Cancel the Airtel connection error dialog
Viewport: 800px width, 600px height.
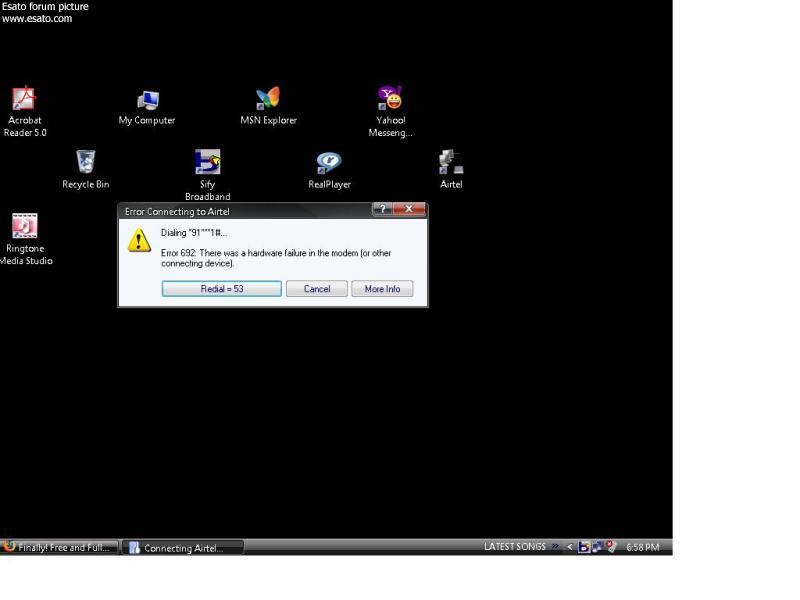coord(317,289)
